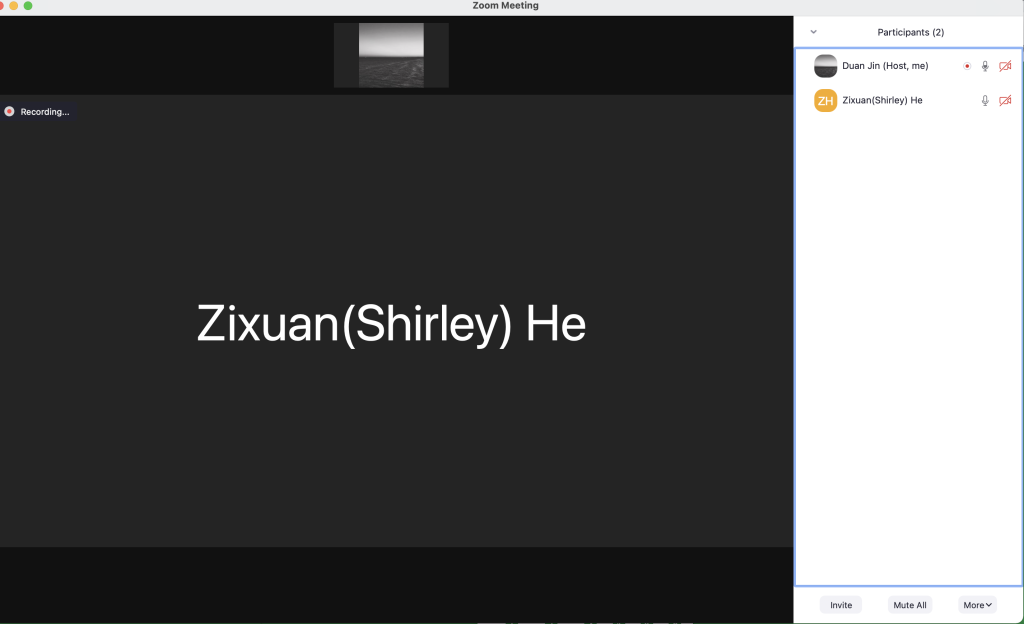Click the large Zixuan(Shirley) He name in the video area
The image size is (1024, 624).
coord(391,324)
